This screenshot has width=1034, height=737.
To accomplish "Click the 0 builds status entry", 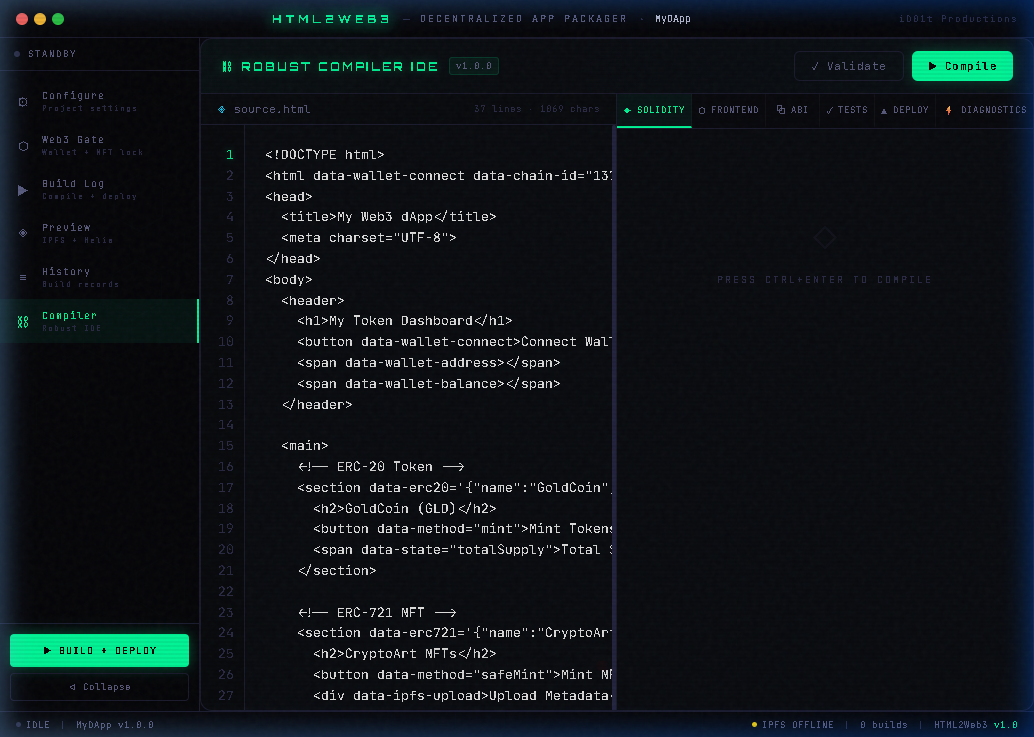I will [x=884, y=724].
